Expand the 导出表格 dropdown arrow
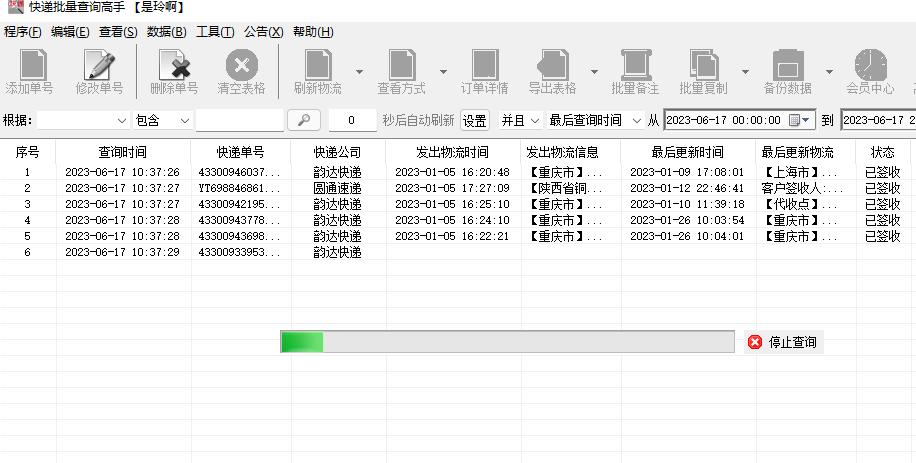Screen dimensions: 916x463 point(594,72)
